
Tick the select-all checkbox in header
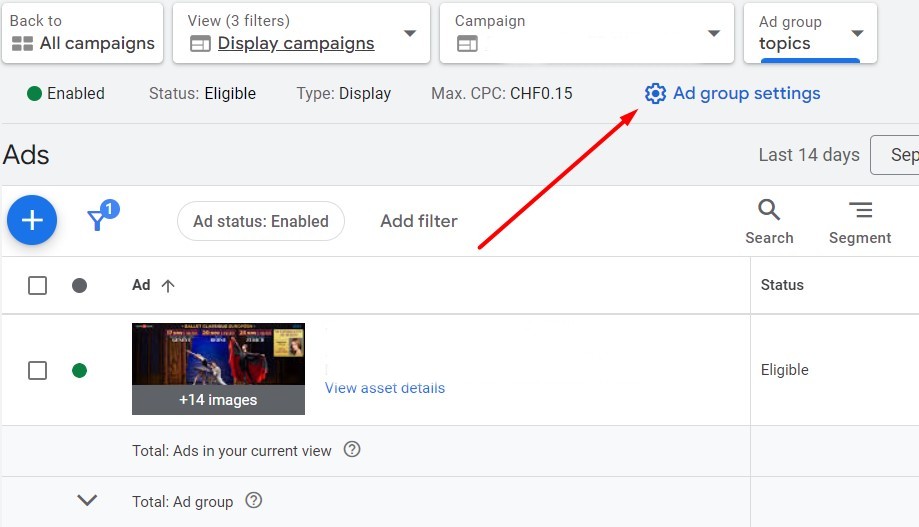pyautogui.click(x=38, y=286)
